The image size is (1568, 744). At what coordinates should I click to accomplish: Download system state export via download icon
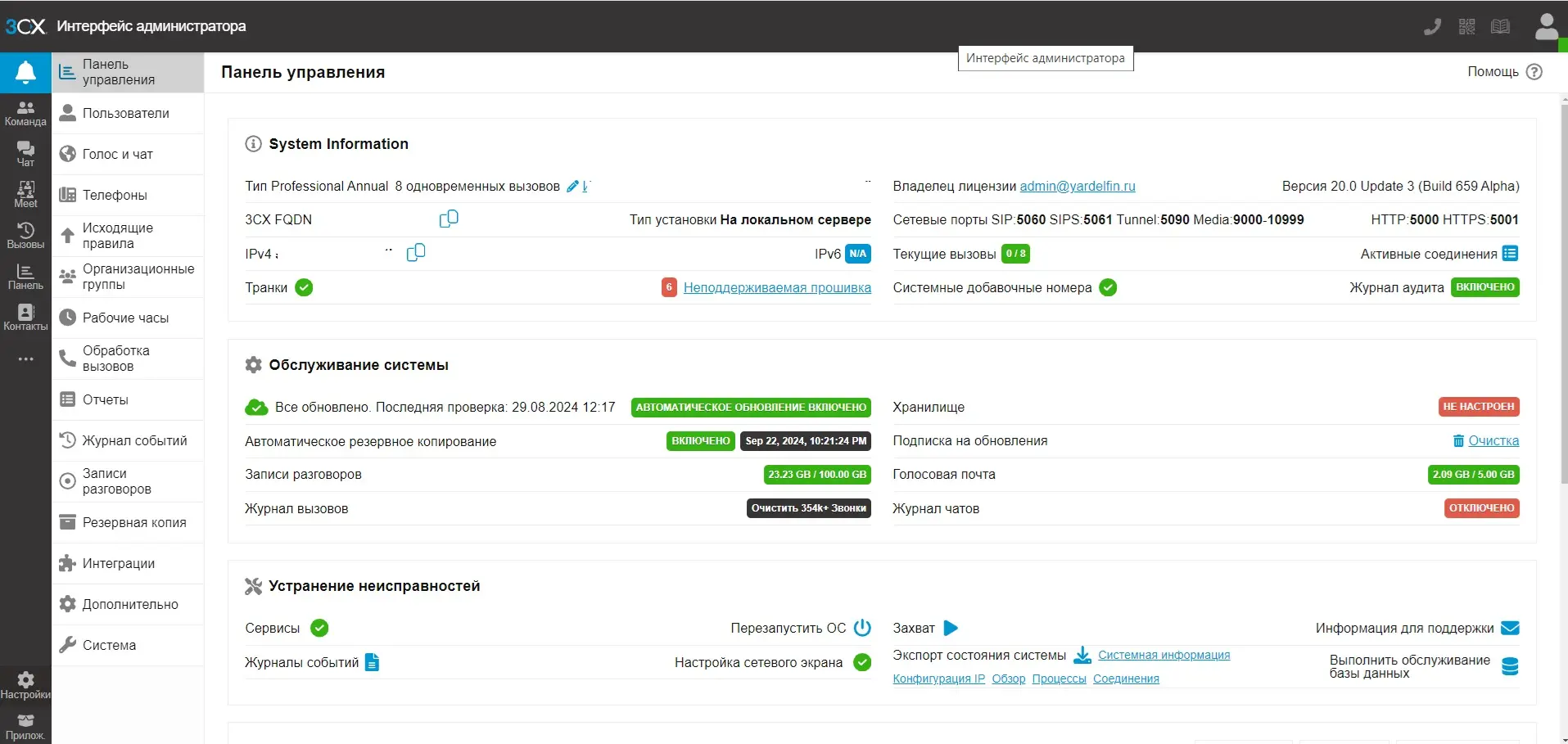coord(1082,655)
